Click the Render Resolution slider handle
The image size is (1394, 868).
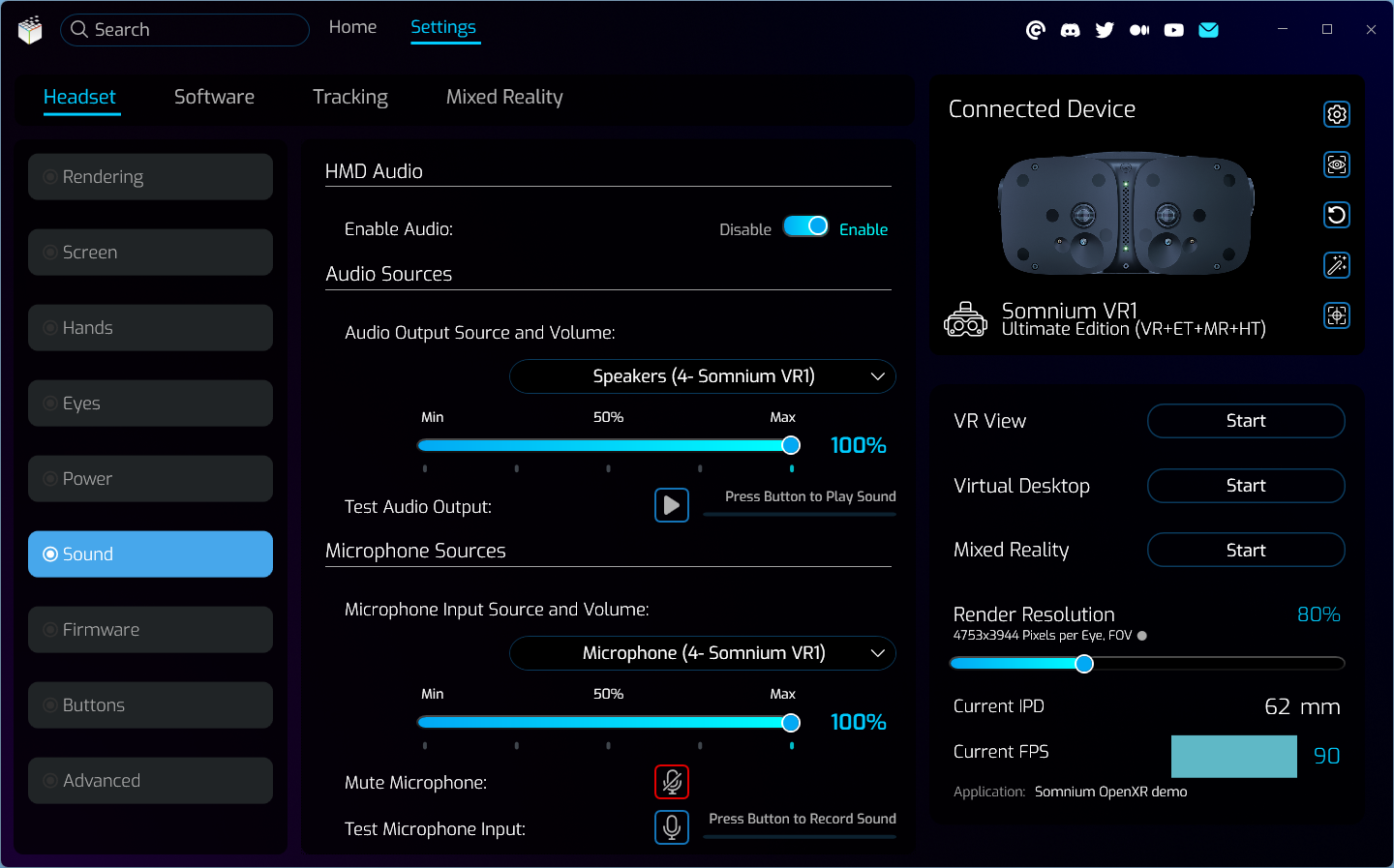(1084, 663)
